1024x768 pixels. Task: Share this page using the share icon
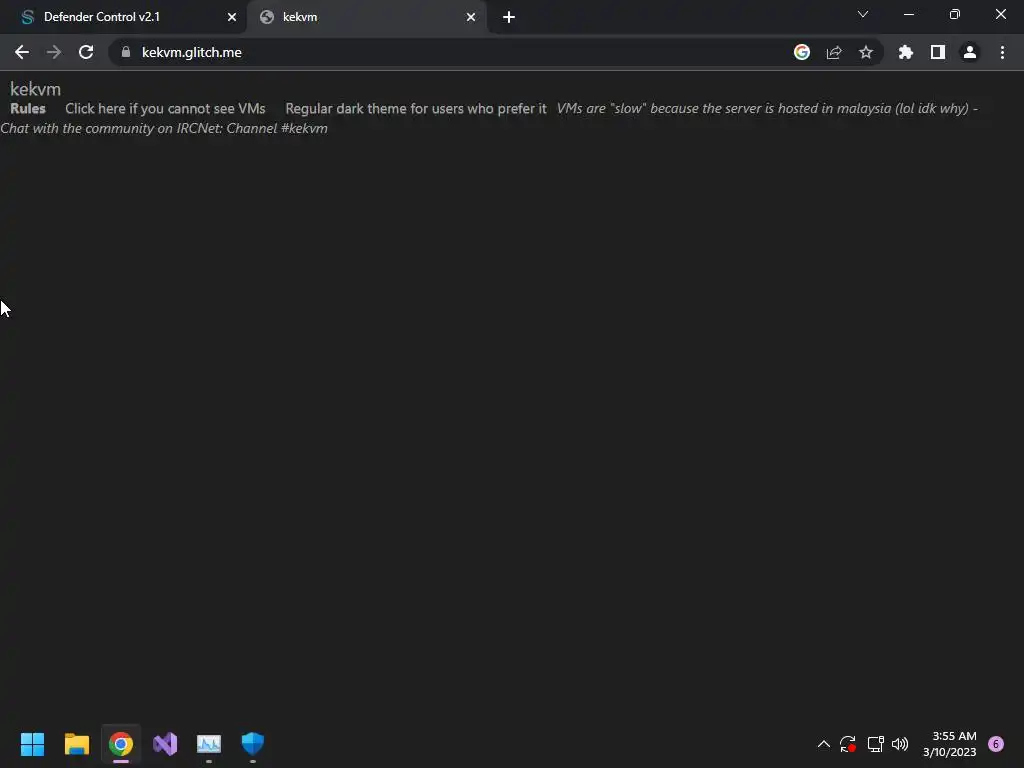[834, 52]
